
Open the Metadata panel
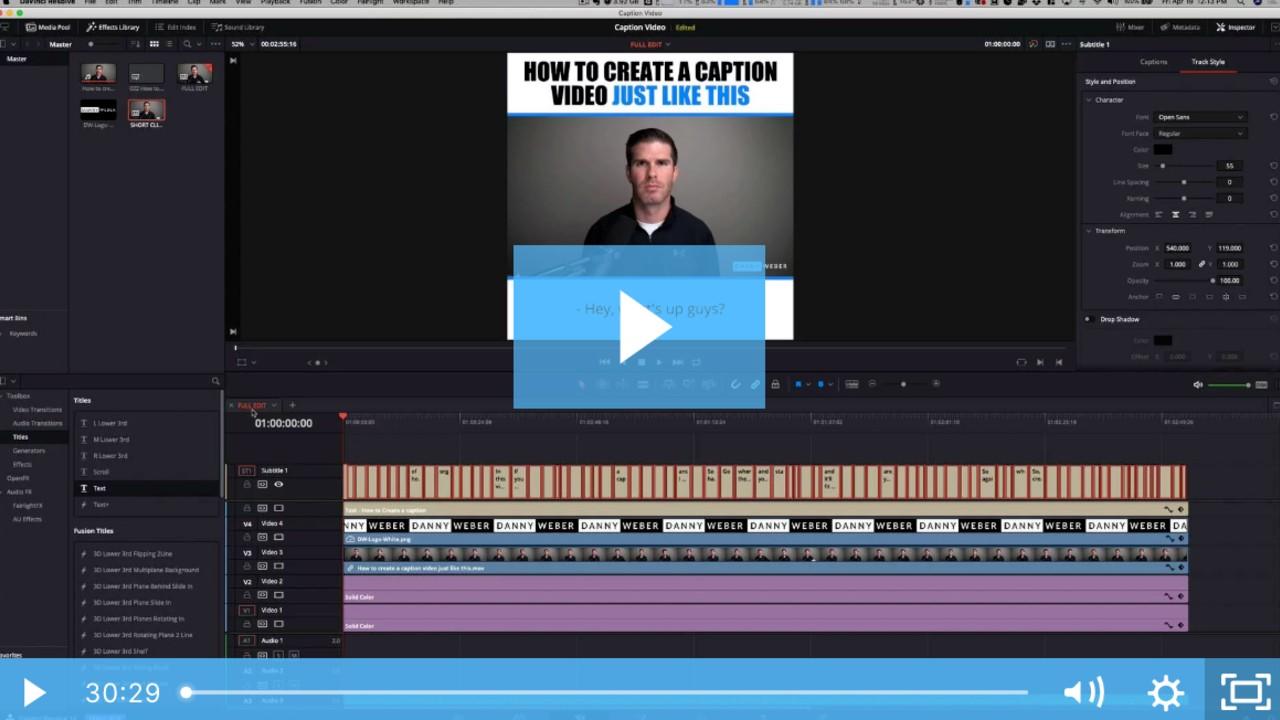1178,27
